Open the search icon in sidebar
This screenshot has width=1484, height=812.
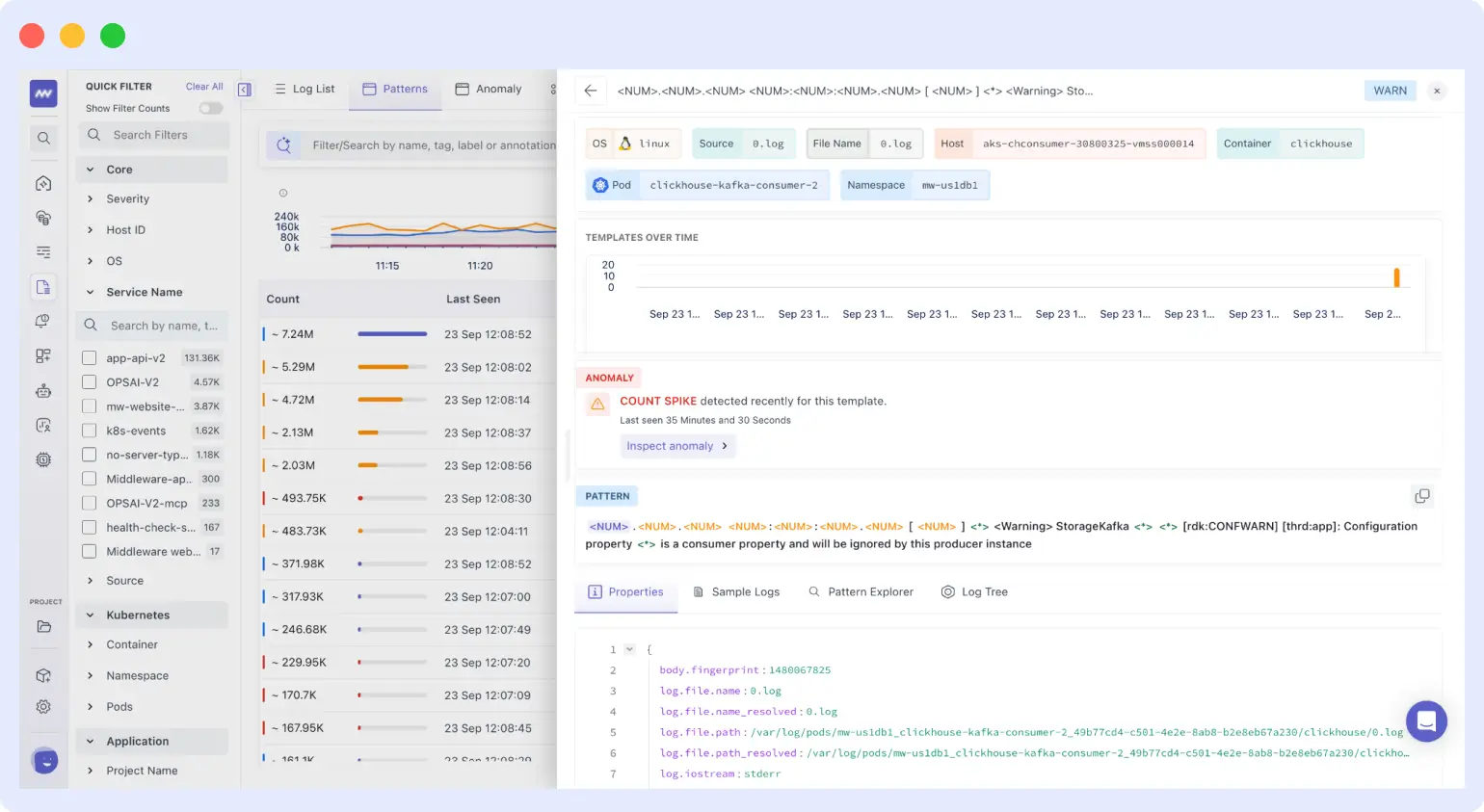(43, 139)
